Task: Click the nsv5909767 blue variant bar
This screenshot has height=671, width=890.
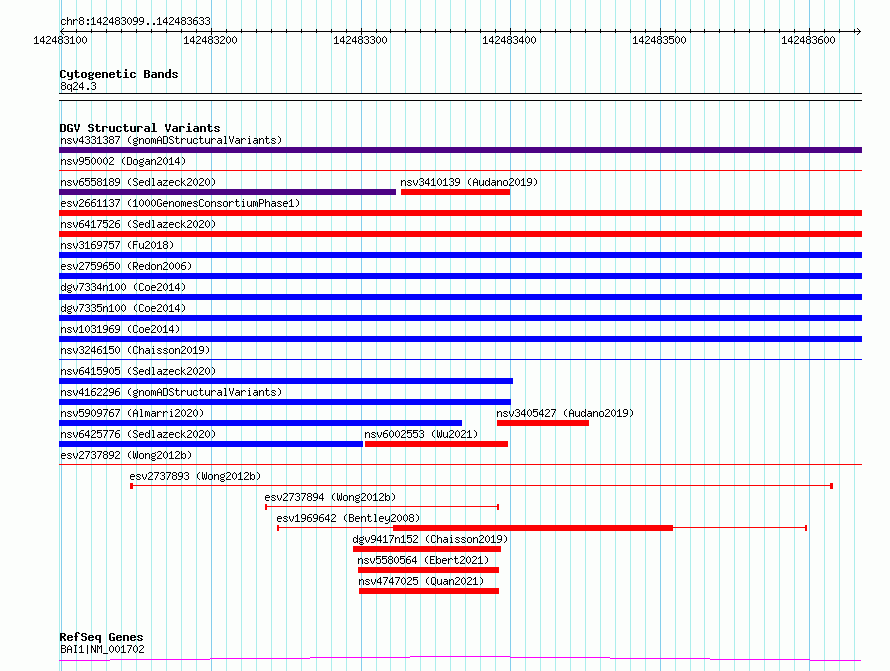Action: click(261, 423)
